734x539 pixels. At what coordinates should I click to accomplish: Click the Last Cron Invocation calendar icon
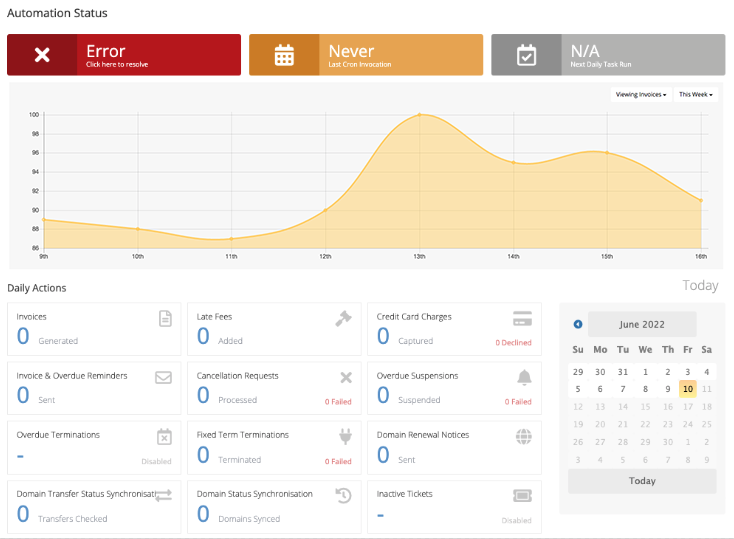pyautogui.click(x=284, y=55)
